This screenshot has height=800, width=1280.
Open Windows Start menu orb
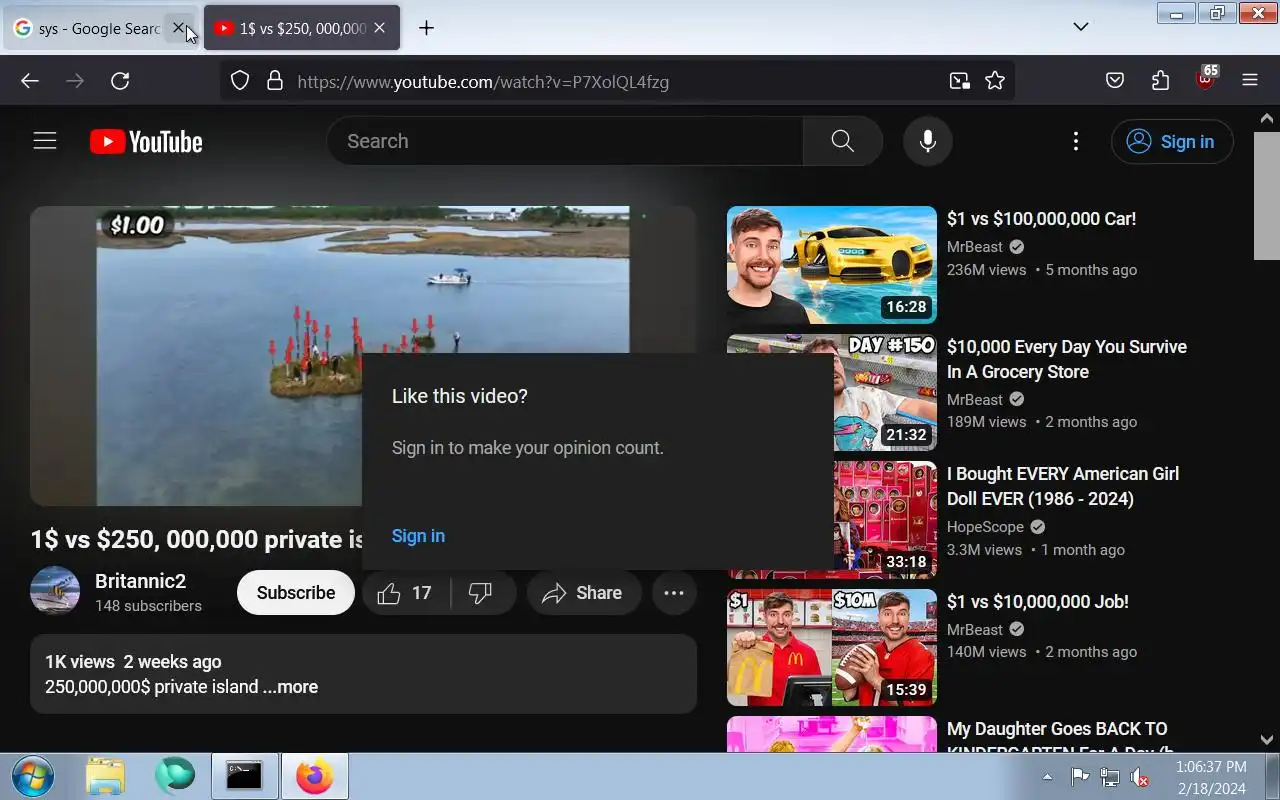coord(31,776)
